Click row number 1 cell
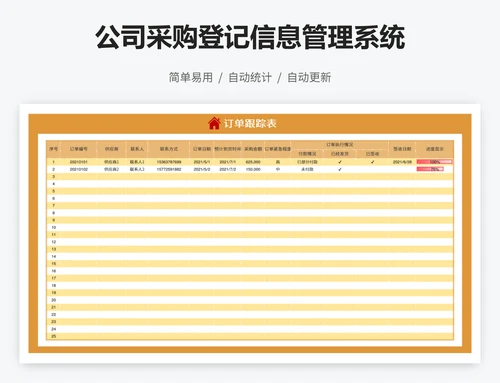 click(53, 162)
